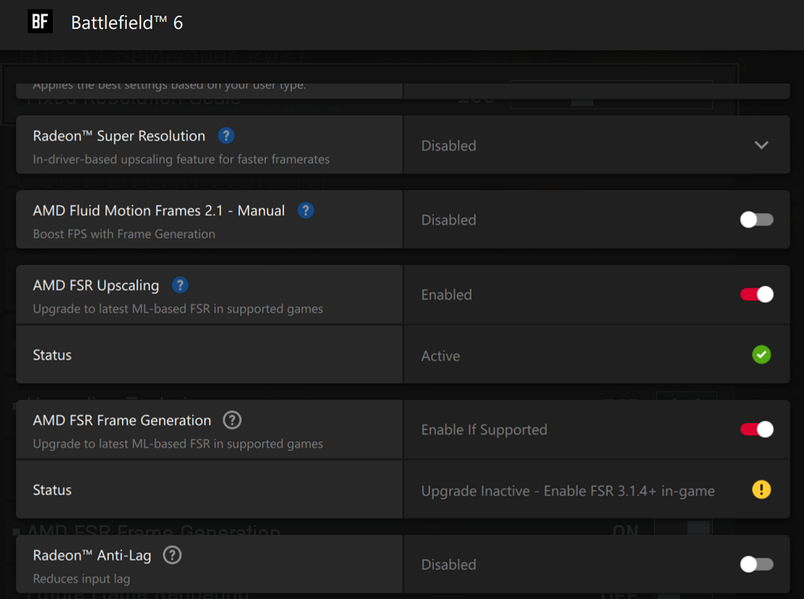Screen dimensions: 804x599
Task: Open AMD FSR Frame Generation help icon
Action: click(232, 420)
